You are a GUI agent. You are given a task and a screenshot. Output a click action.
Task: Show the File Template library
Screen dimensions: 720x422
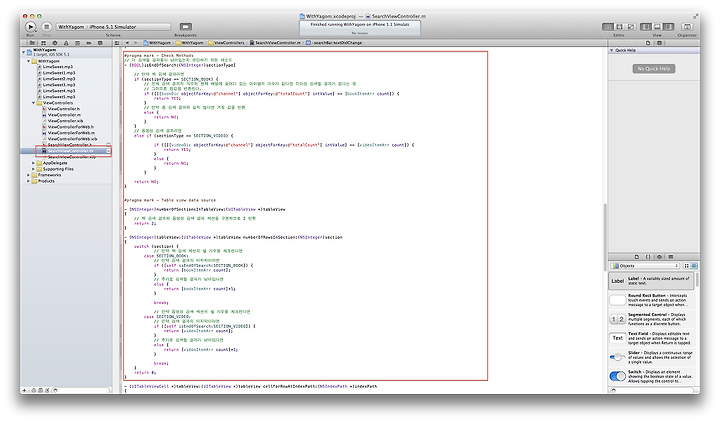click(637, 257)
